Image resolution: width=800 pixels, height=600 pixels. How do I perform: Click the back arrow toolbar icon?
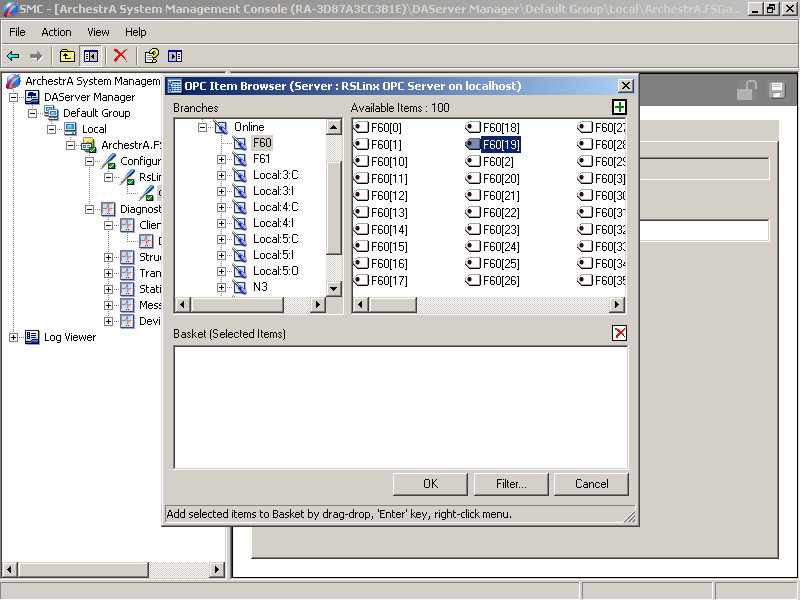click(13, 56)
